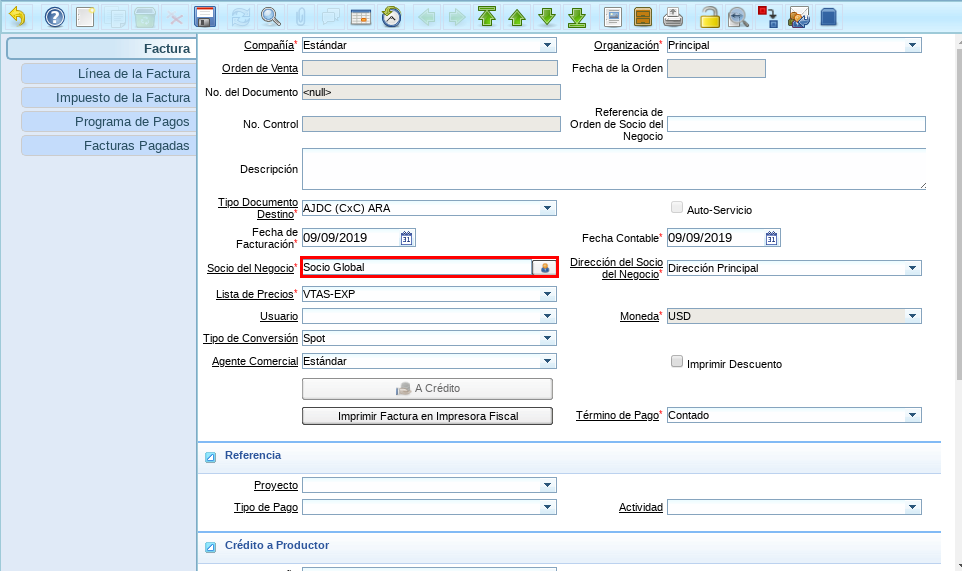Click Imprimir Factura en Impresora Fiscal button
The height and width of the screenshot is (571, 962).
pyautogui.click(x=427, y=416)
